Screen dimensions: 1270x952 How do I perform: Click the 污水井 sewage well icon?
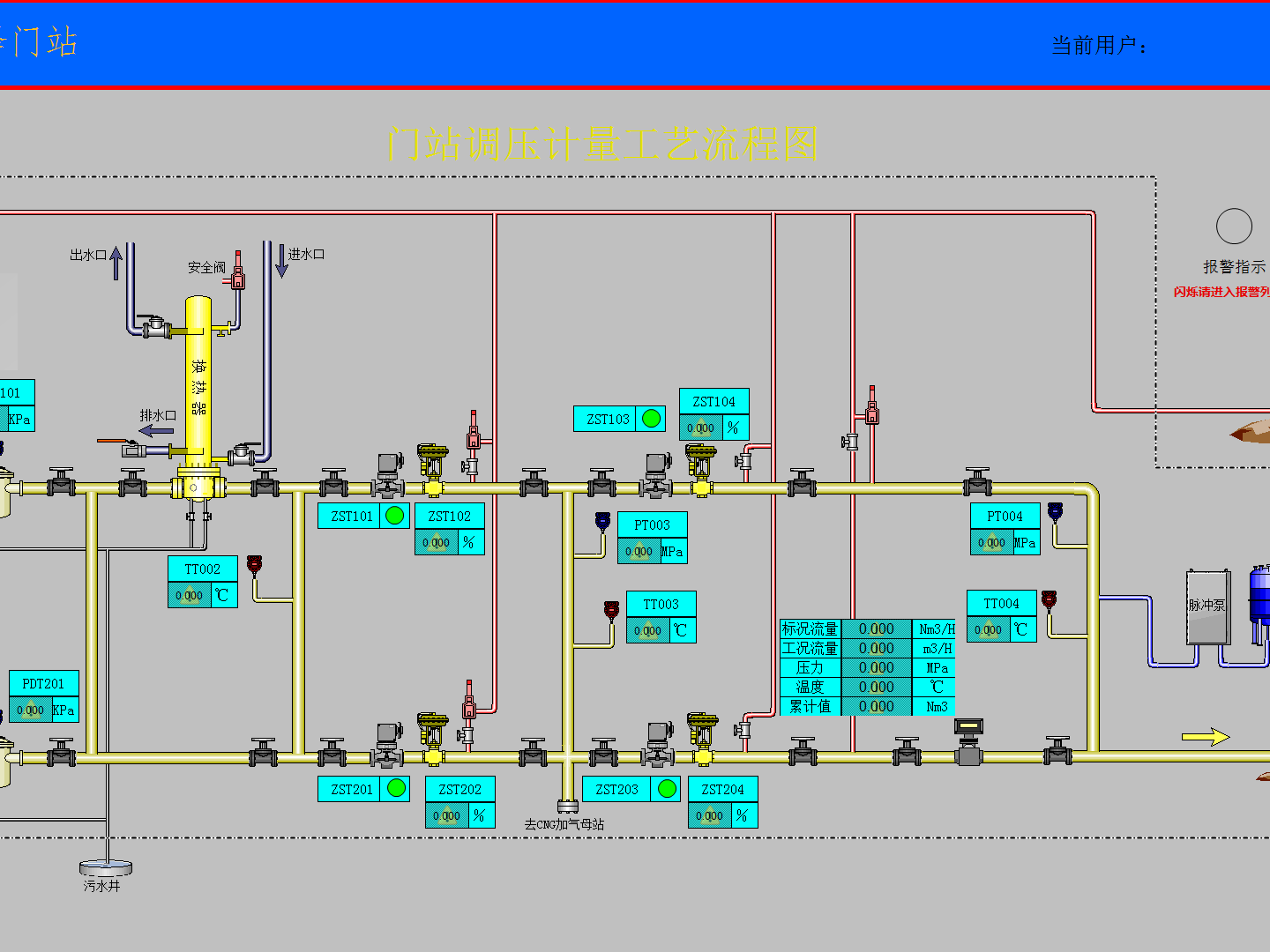pyautogui.click(x=106, y=868)
